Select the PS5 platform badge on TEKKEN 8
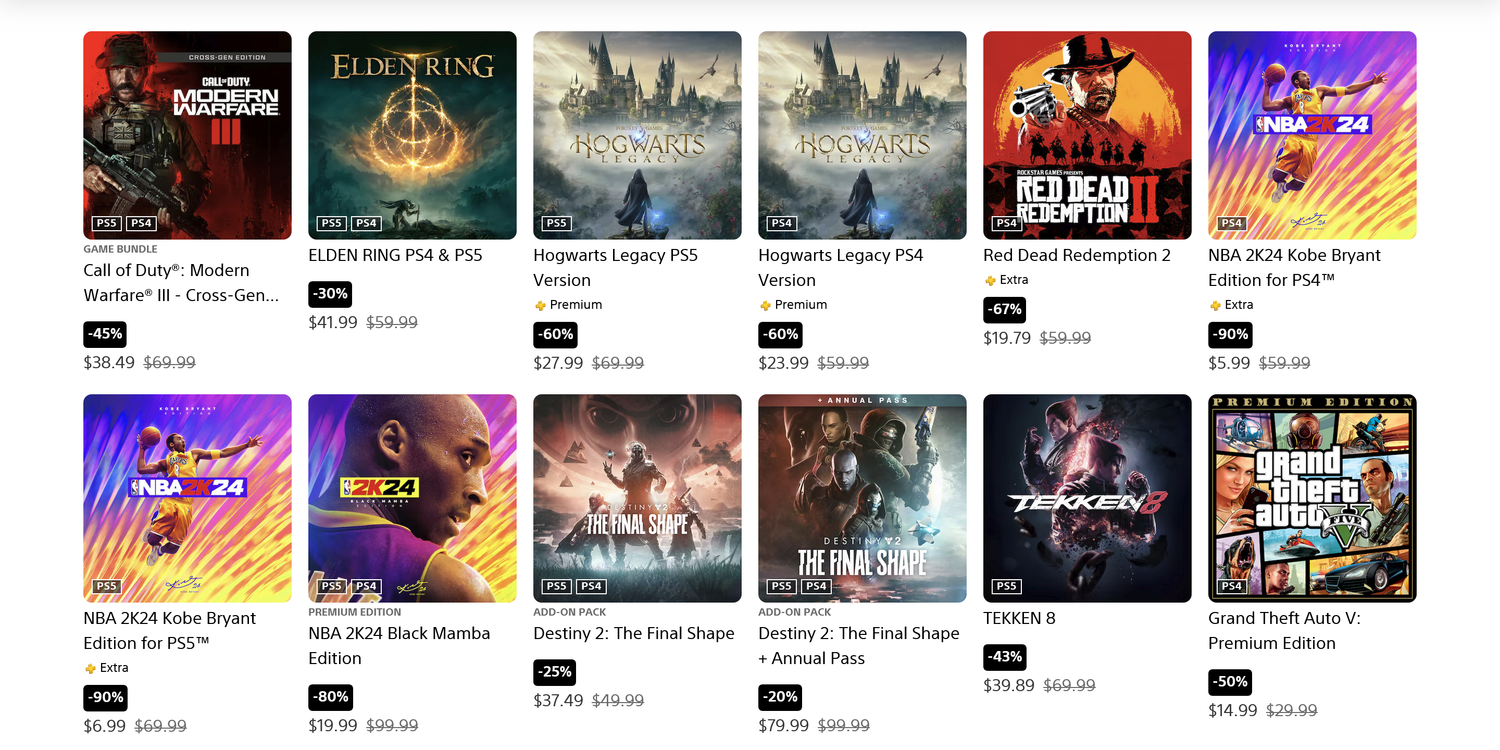Viewport: 1500px width, 750px height. pyautogui.click(x=1006, y=586)
